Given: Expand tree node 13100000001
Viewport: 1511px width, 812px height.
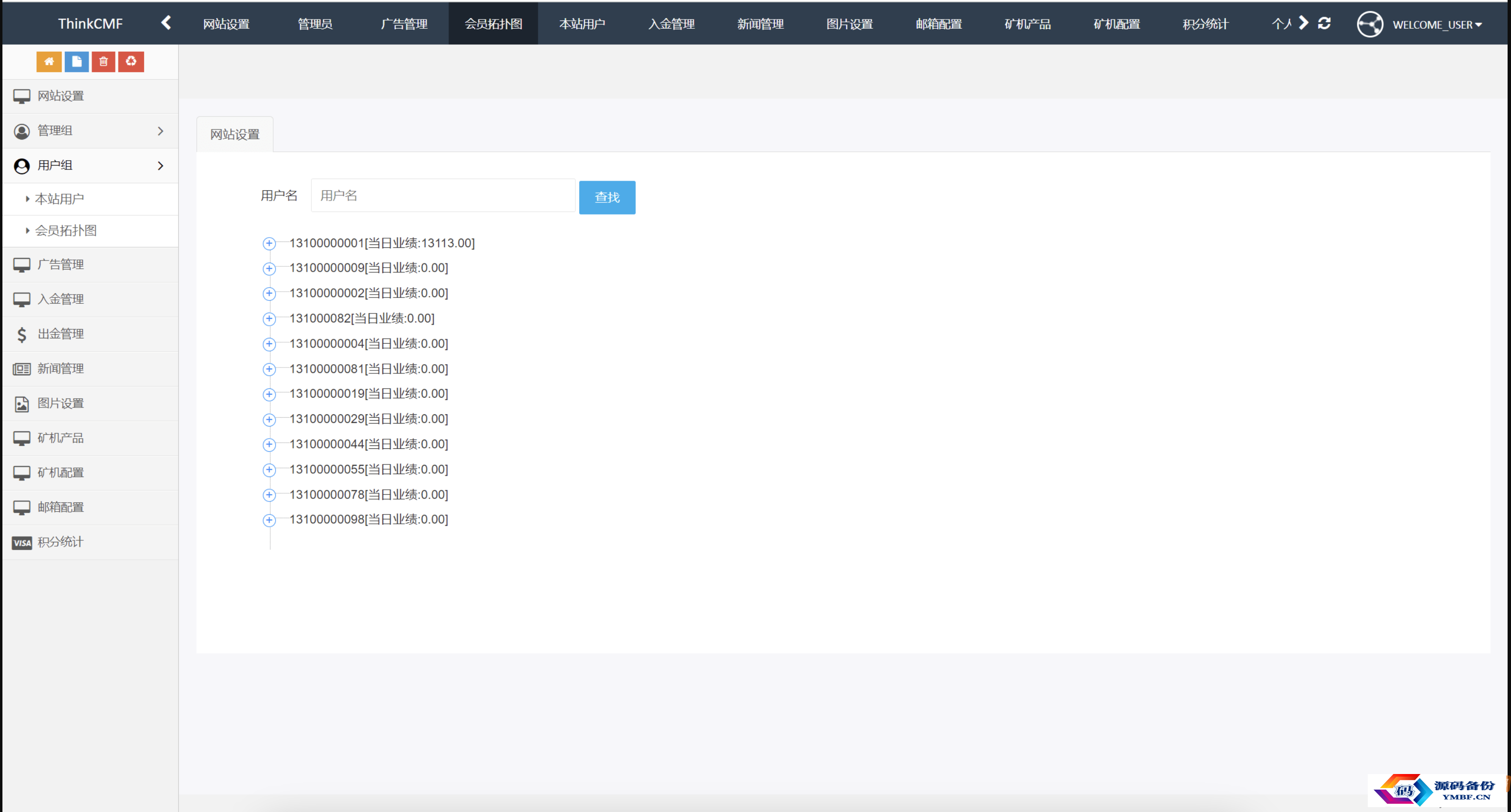Looking at the screenshot, I should point(269,243).
